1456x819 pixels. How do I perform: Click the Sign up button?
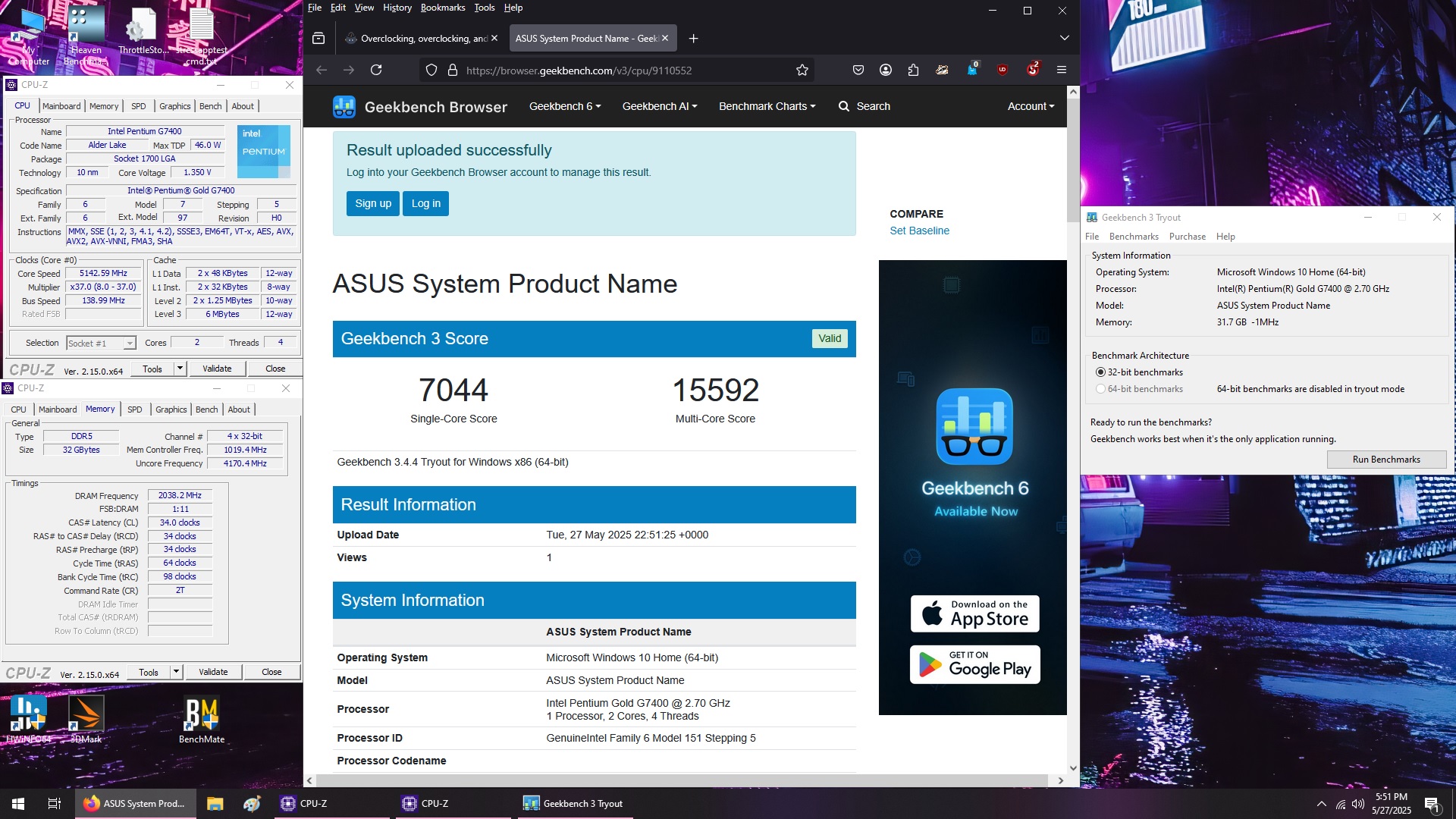[x=373, y=203]
